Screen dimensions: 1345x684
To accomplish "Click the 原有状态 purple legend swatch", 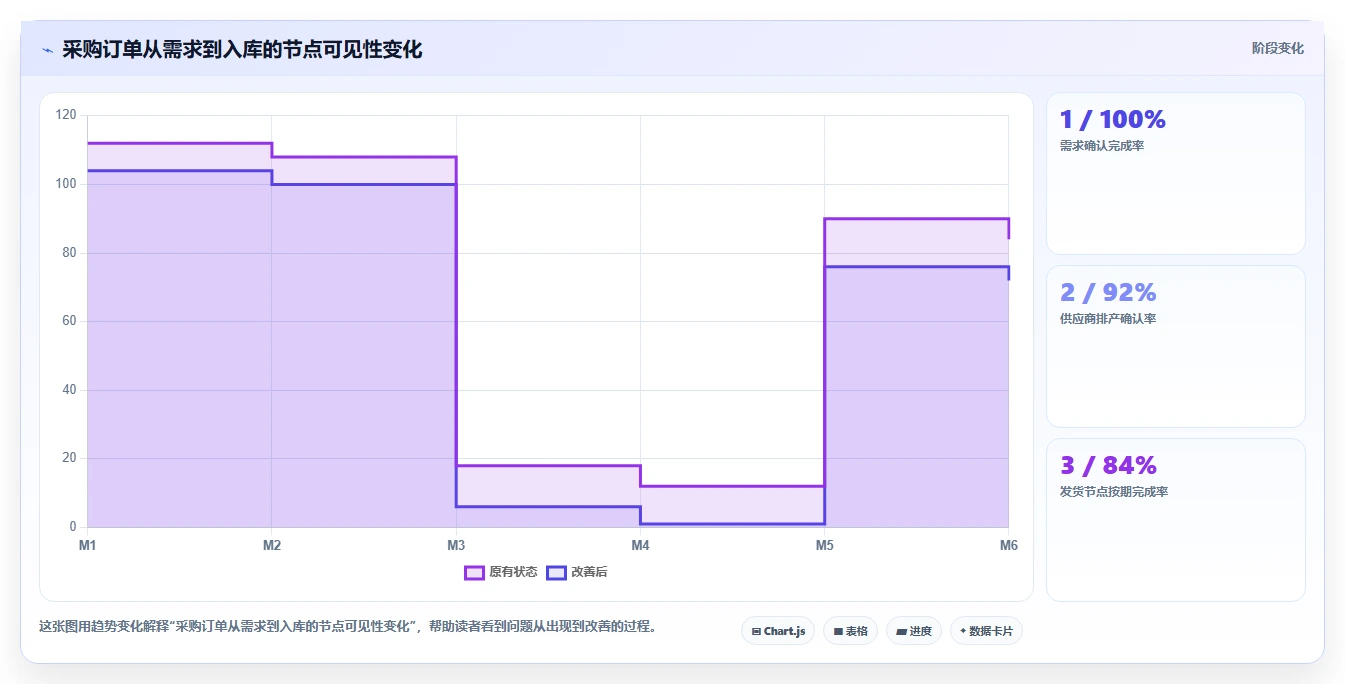I will pyautogui.click(x=474, y=572).
